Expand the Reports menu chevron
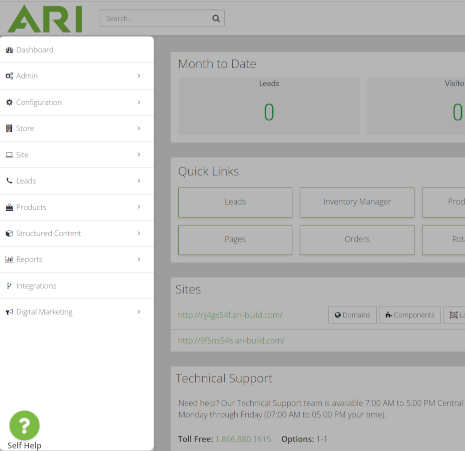This screenshot has width=465, height=451. tap(139, 259)
